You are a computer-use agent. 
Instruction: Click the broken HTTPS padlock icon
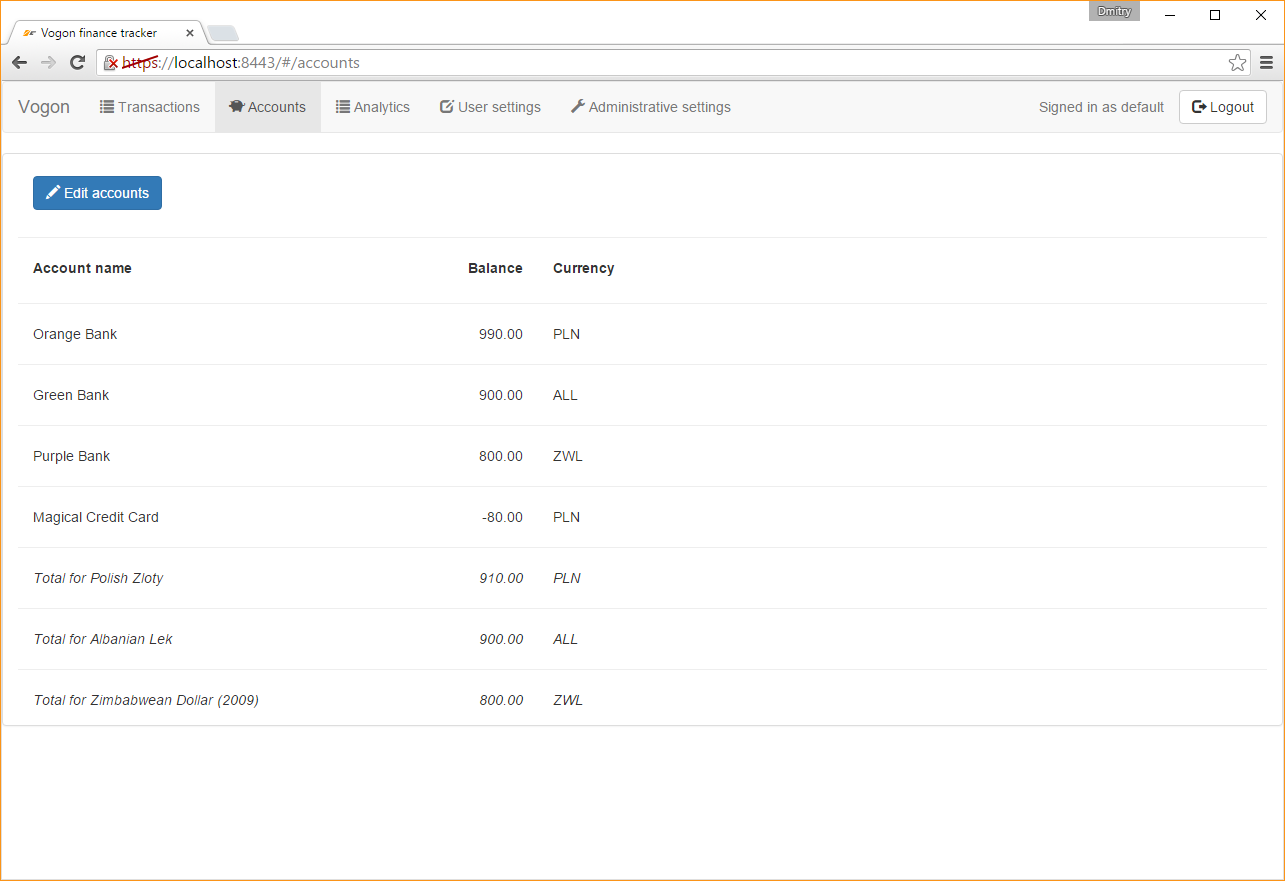pyautogui.click(x=110, y=62)
